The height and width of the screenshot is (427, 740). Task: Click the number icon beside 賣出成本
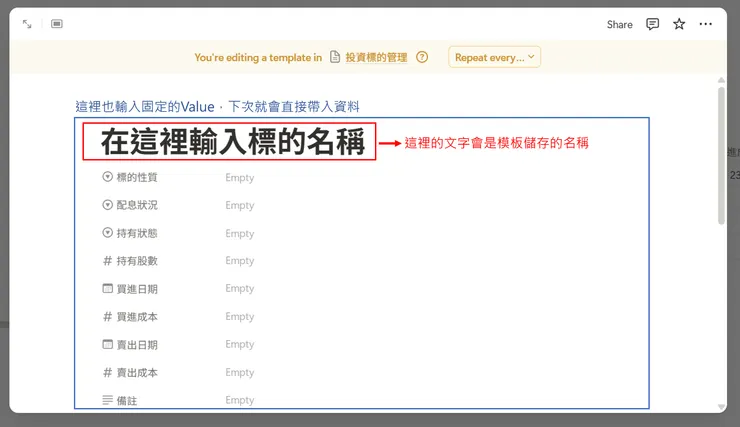click(108, 372)
